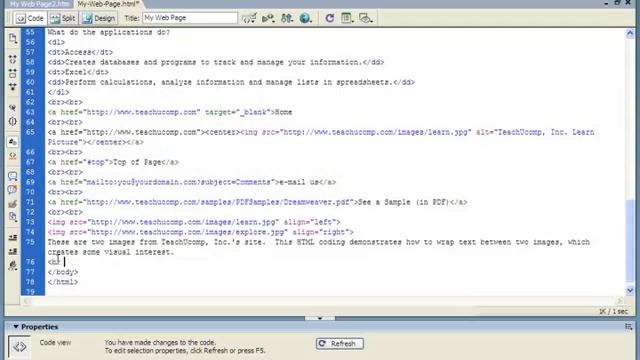
Task: Select the My-Web-Page.html tab
Action: pos(108,4)
